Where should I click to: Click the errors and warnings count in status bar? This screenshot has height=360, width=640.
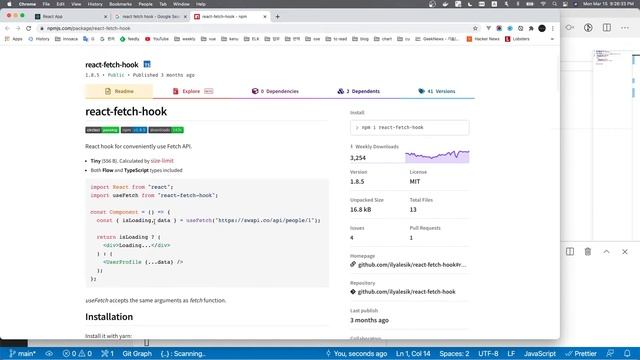[77, 353]
